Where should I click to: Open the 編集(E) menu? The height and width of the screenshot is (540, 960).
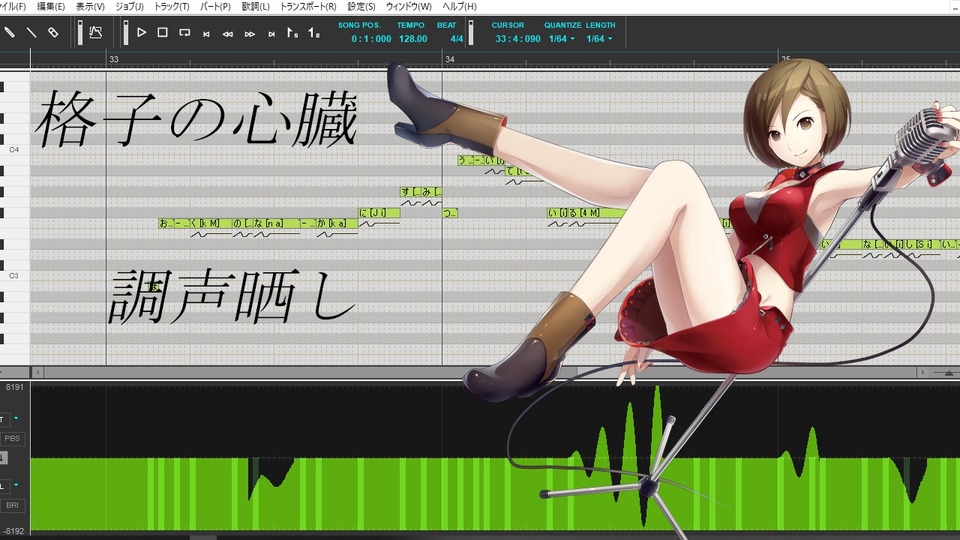[x=51, y=6]
